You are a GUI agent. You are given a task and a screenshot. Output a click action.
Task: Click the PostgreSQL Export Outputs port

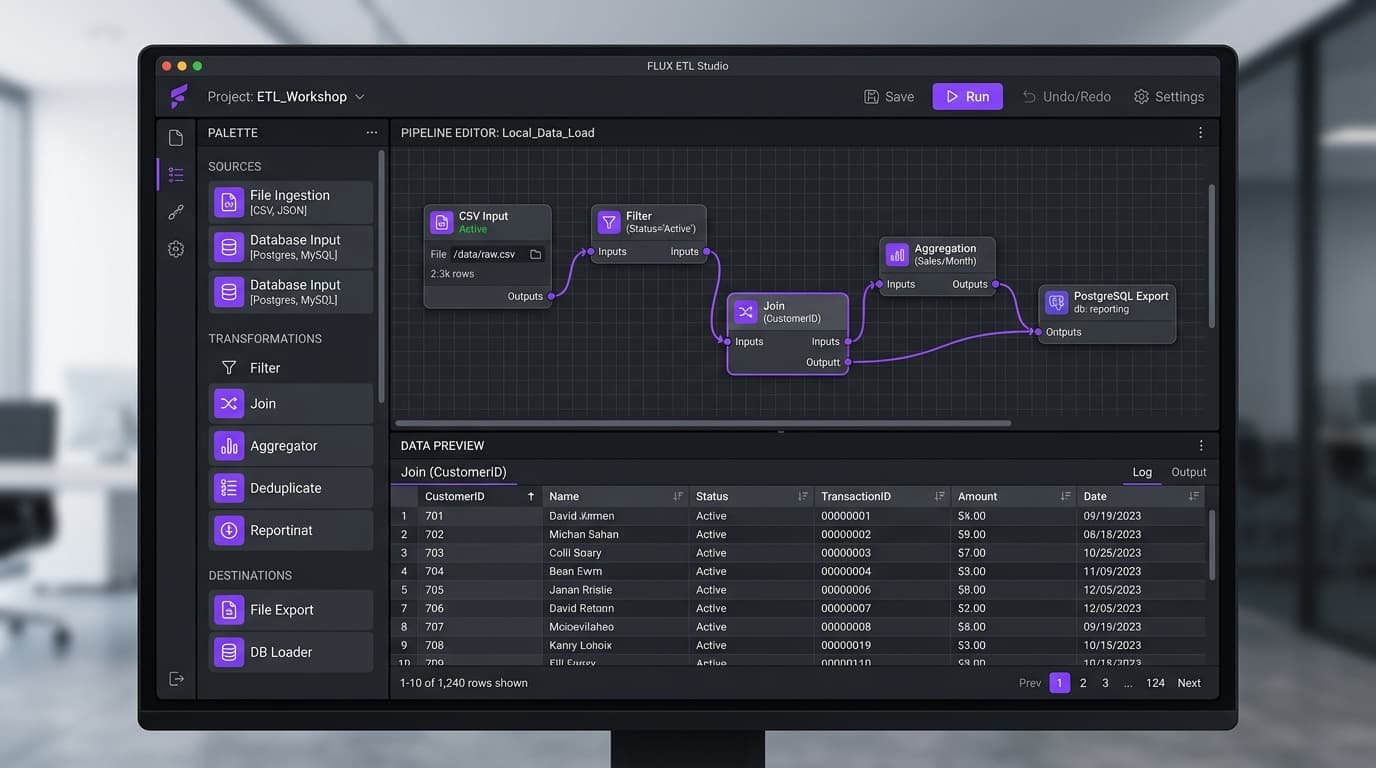coord(1038,332)
